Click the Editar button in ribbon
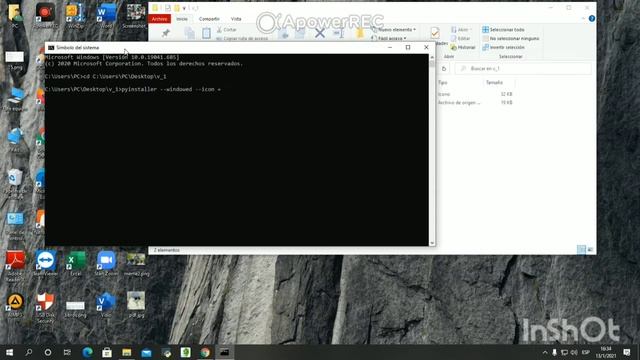The width and height of the screenshot is (640, 360). [460, 38]
